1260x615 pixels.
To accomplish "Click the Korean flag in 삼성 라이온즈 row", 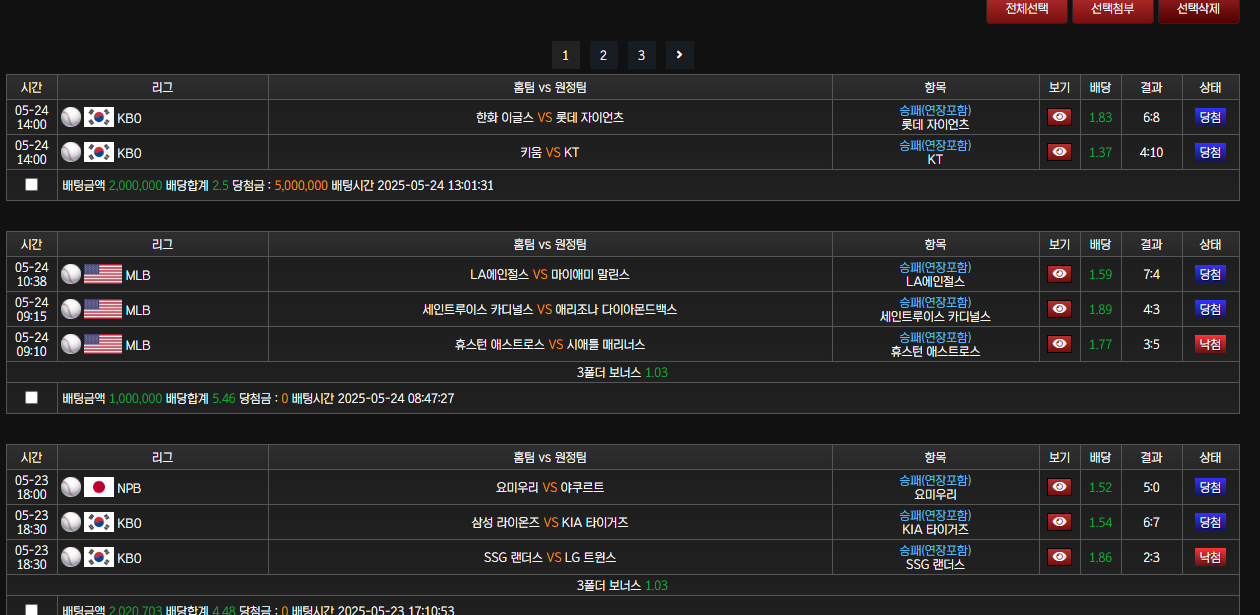I will click(99, 522).
